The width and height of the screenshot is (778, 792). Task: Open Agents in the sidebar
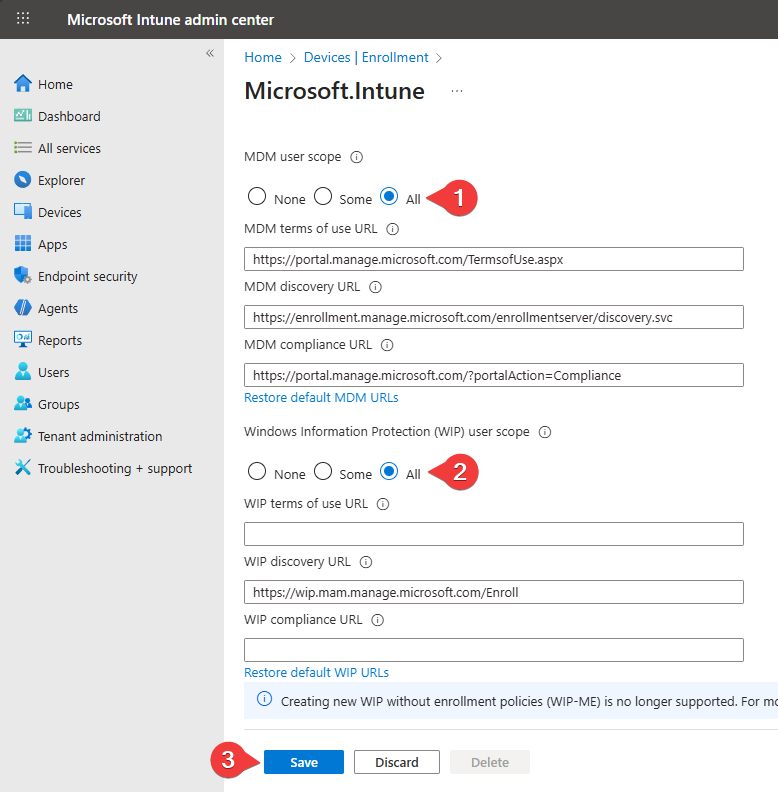click(x=58, y=309)
